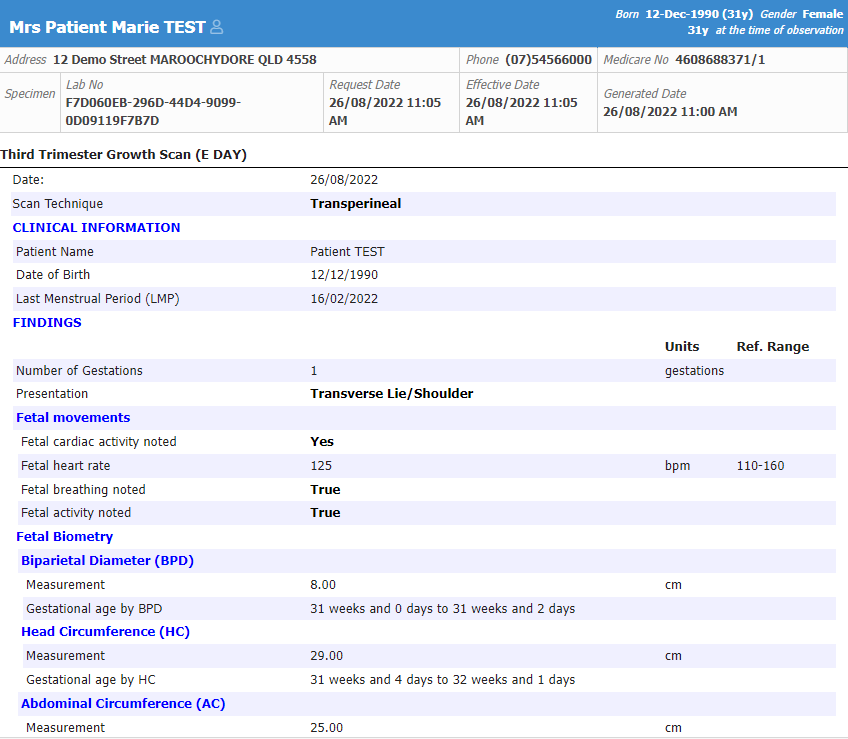Click the 'Biparietal Diameter (BPD)' heading
Viewport: 848px width, 739px height.
click(107, 560)
